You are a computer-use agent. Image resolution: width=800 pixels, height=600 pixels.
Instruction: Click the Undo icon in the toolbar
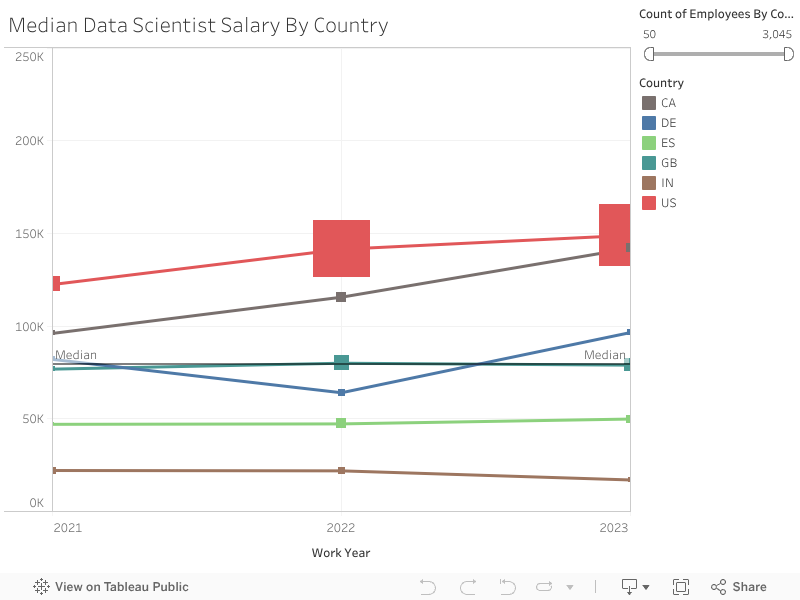[x=427, y=586]
